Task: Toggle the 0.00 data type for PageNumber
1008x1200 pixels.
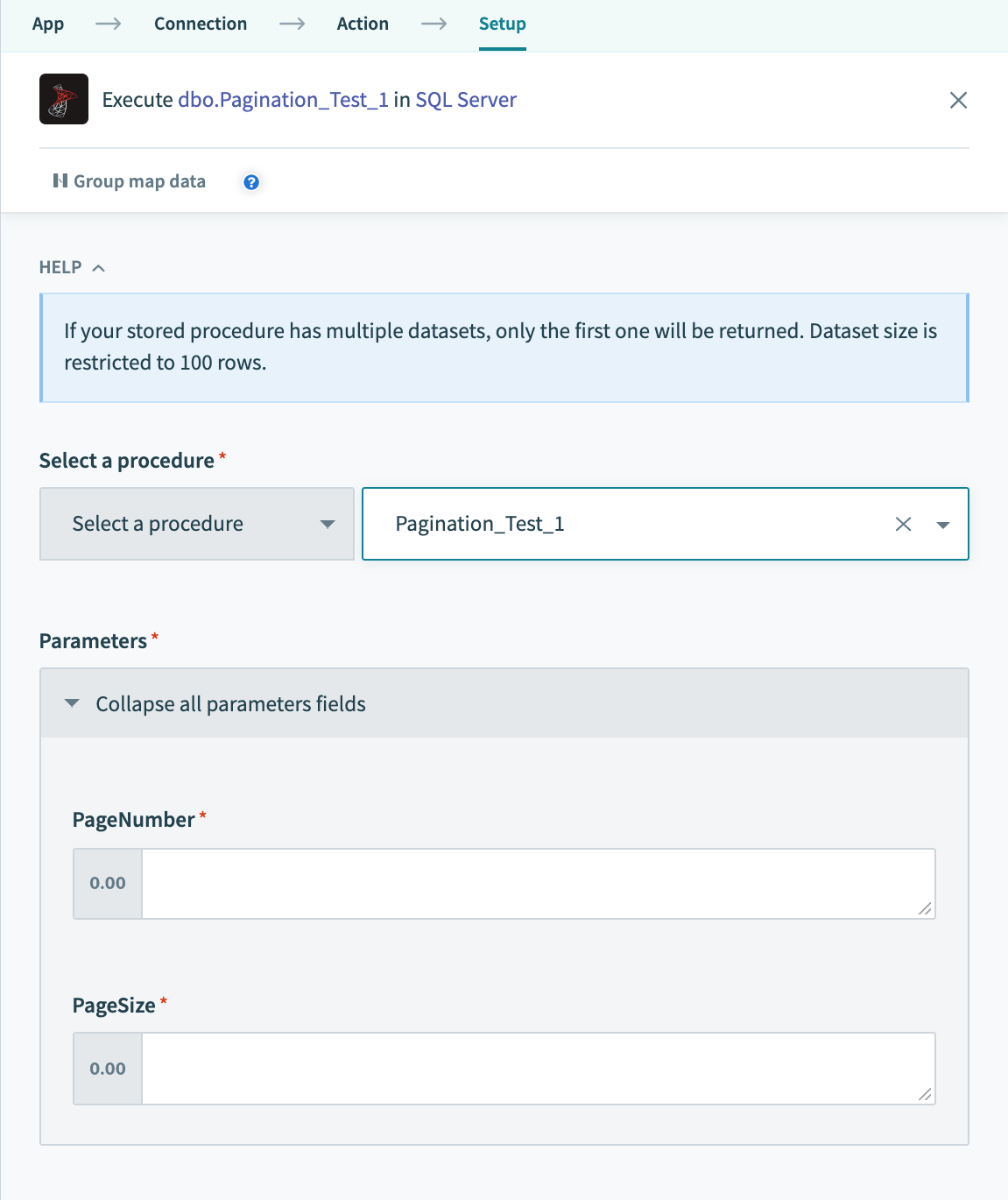Action: click(x=107, y=883)
